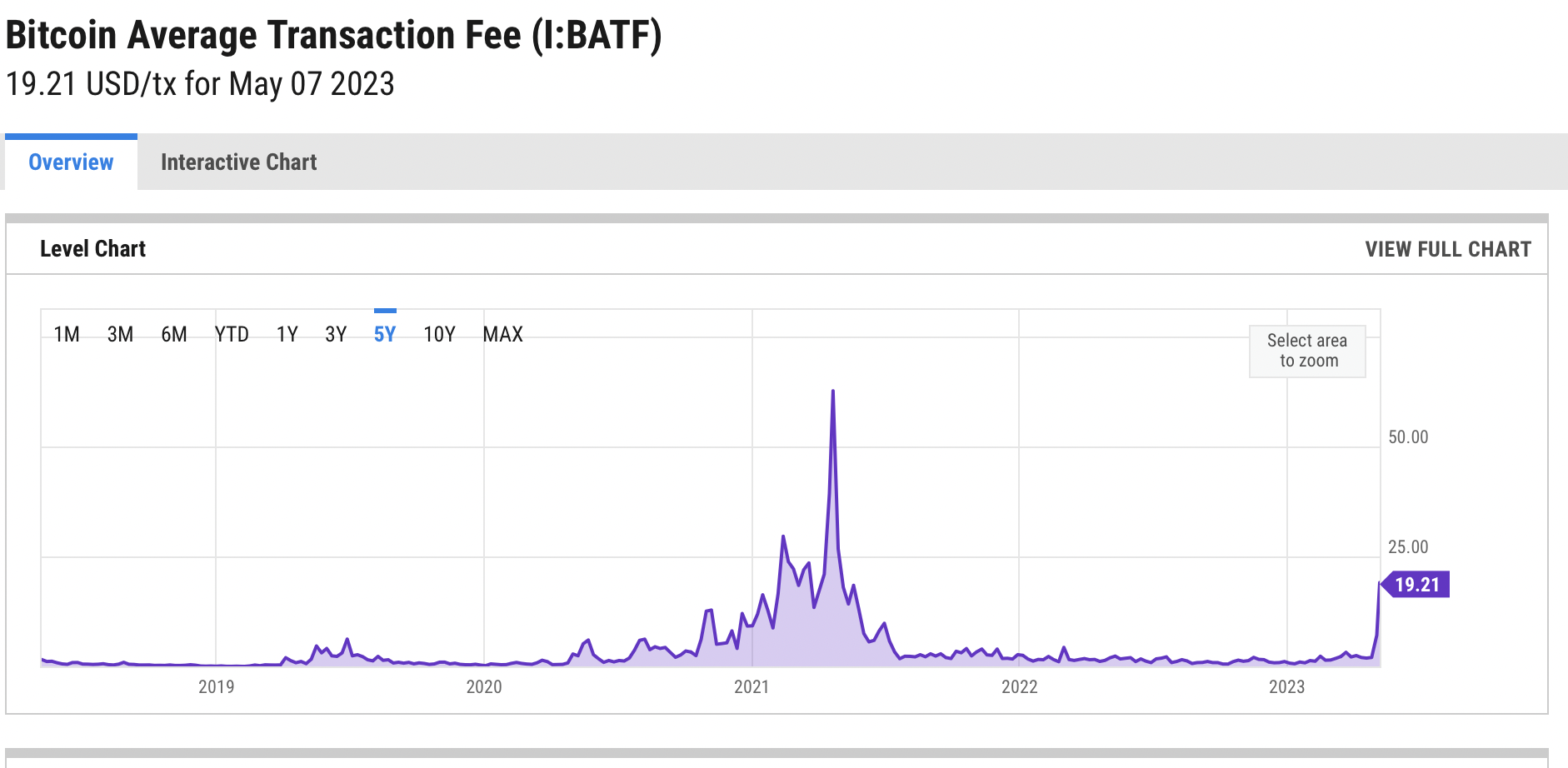Screen dimensions: 1568x768
Task: Select the YTD time range
Action: pyautogui.click(x=232, y=334)
